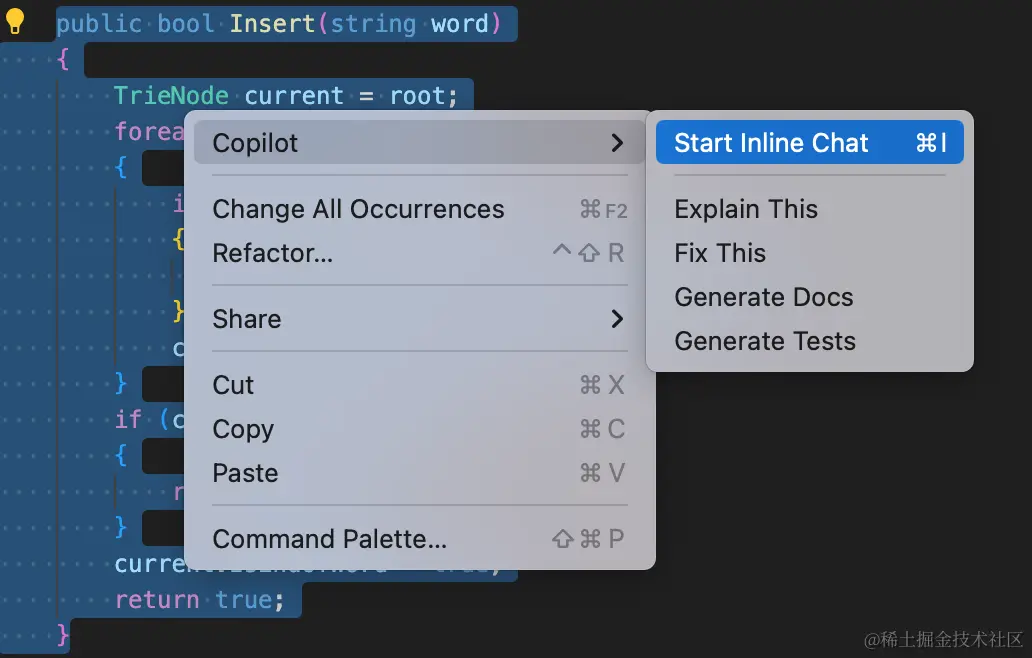Click the root variable in code
This screenshot has height=658, width=1032.
pos(416,96)
